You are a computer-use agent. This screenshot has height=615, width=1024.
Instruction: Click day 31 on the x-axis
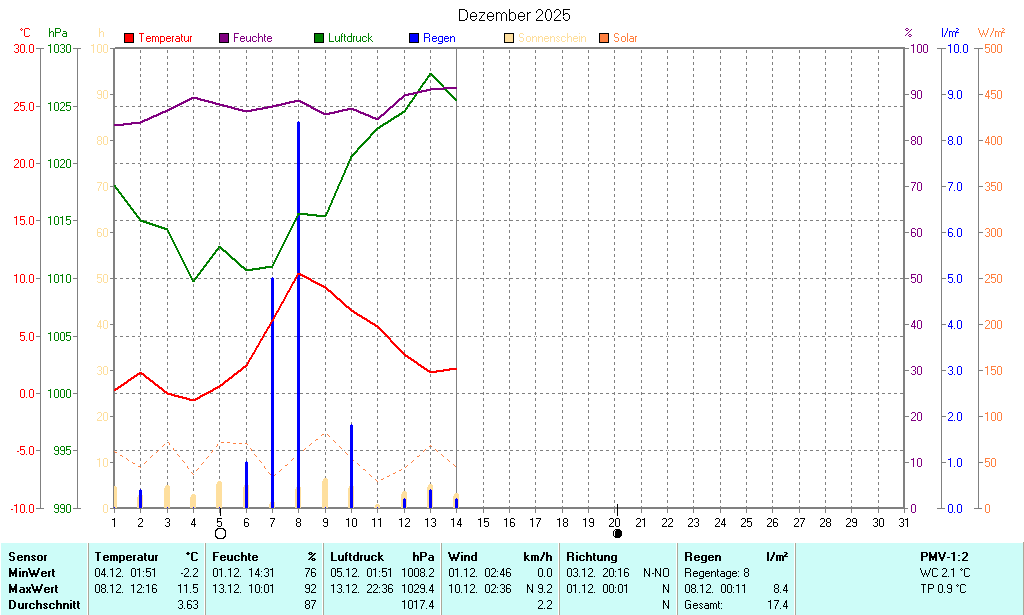904,522
